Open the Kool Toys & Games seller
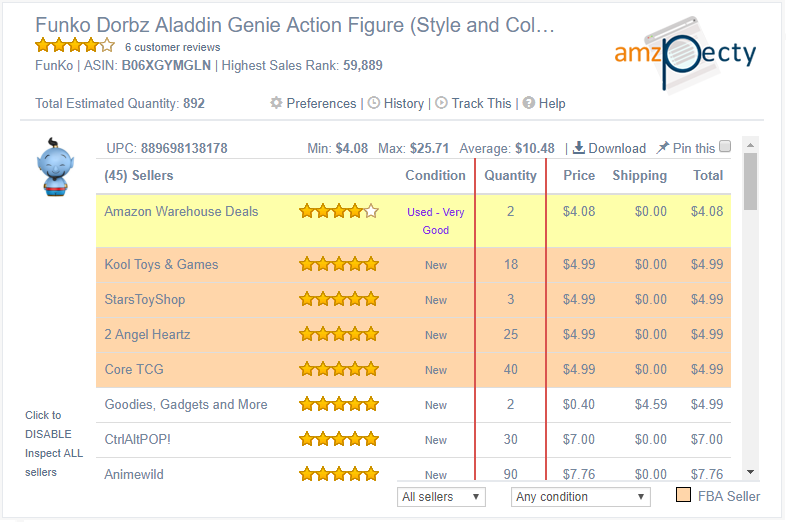The width and height of the screenshot is (786, 522). [161, 264]
